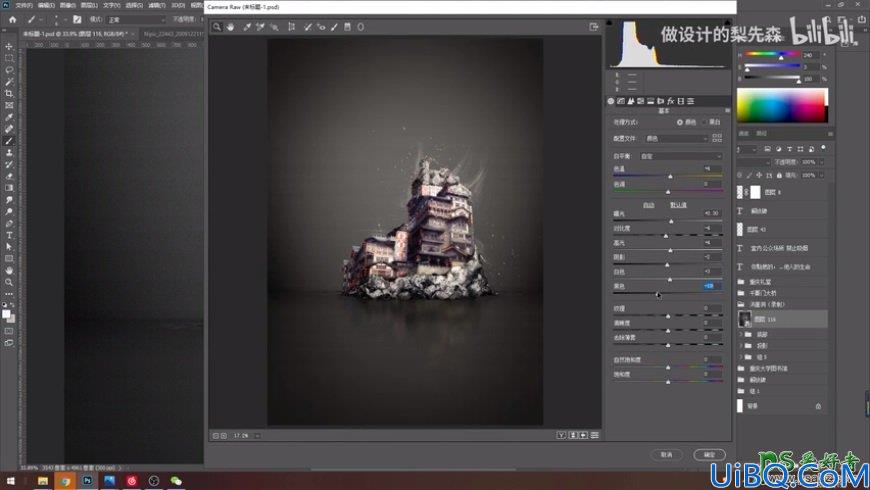Open the Edit menu in Photoshop
The width and height of the screenshot is (870, 490).
[46, 5]
